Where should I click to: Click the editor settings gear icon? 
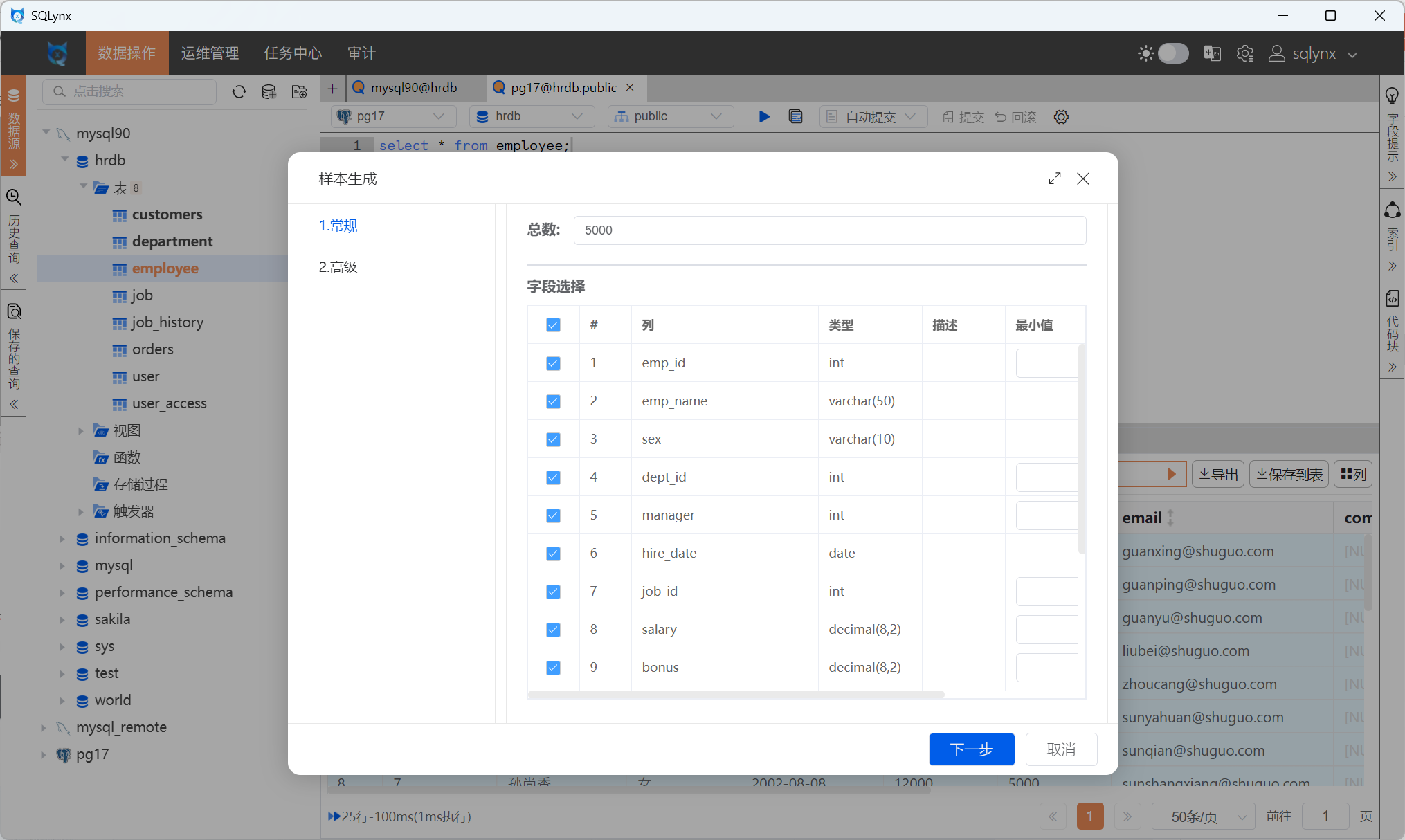(1061, 117)
